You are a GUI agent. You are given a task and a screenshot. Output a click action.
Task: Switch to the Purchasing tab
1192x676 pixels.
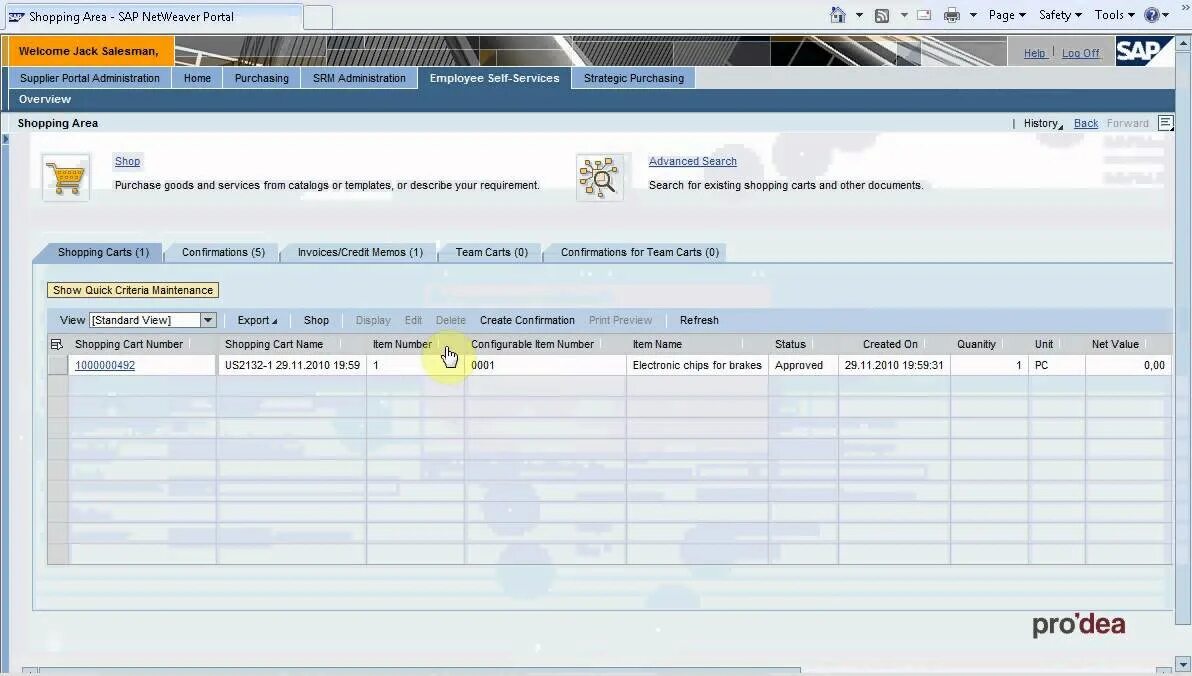[x=262, y=78]
